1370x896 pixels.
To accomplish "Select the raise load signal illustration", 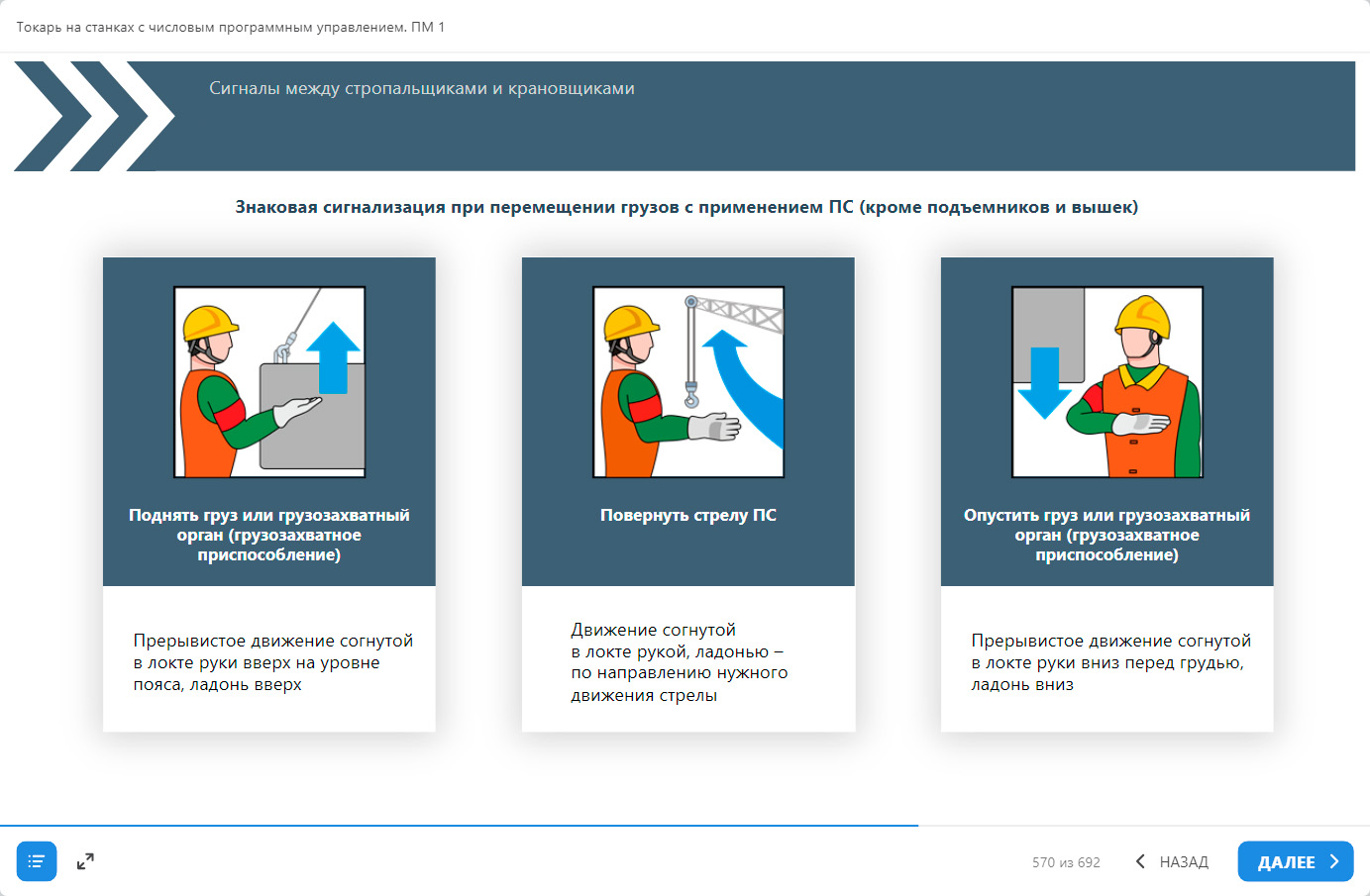I will coord(269,382).
